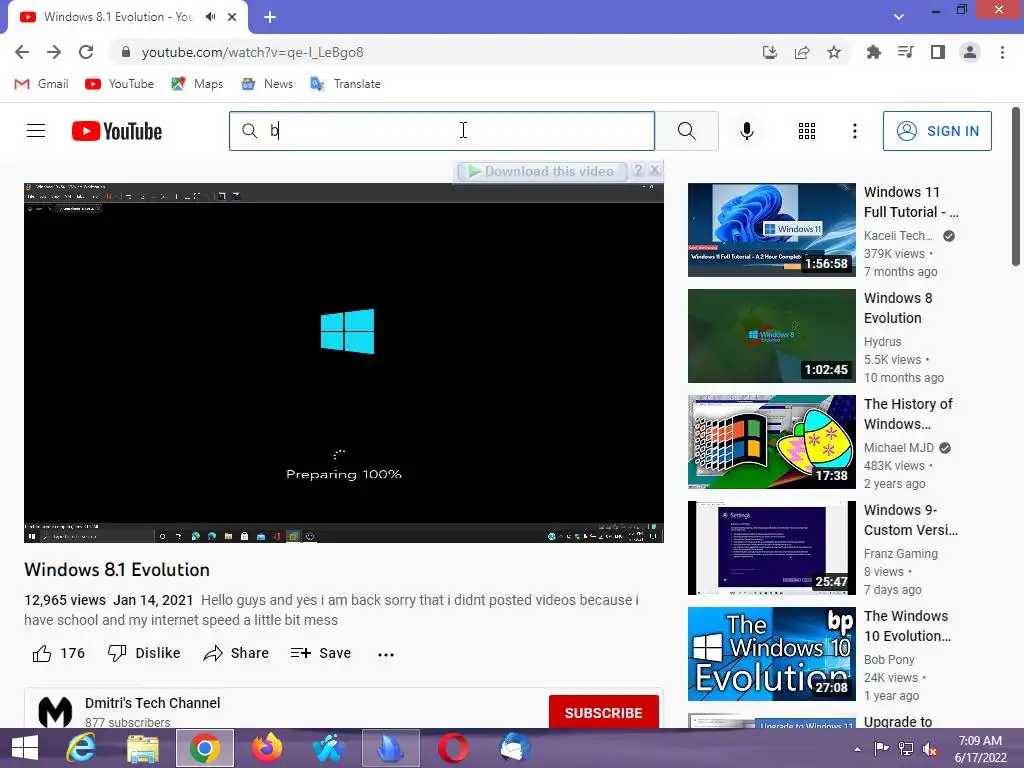Open The History of Windows thumbnail
The image size is (1024, 768).
[x=771, y=441]
